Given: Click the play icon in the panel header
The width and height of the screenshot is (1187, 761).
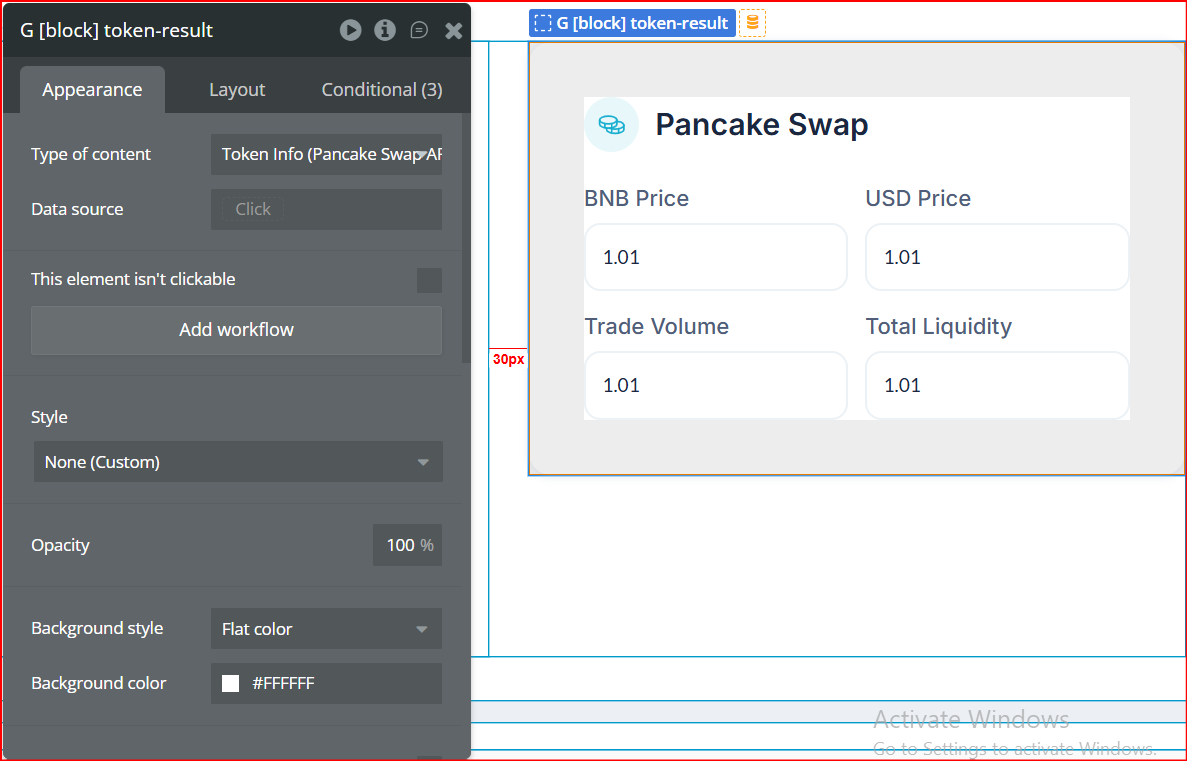Looking at the screenshot, I should (350, 30).
